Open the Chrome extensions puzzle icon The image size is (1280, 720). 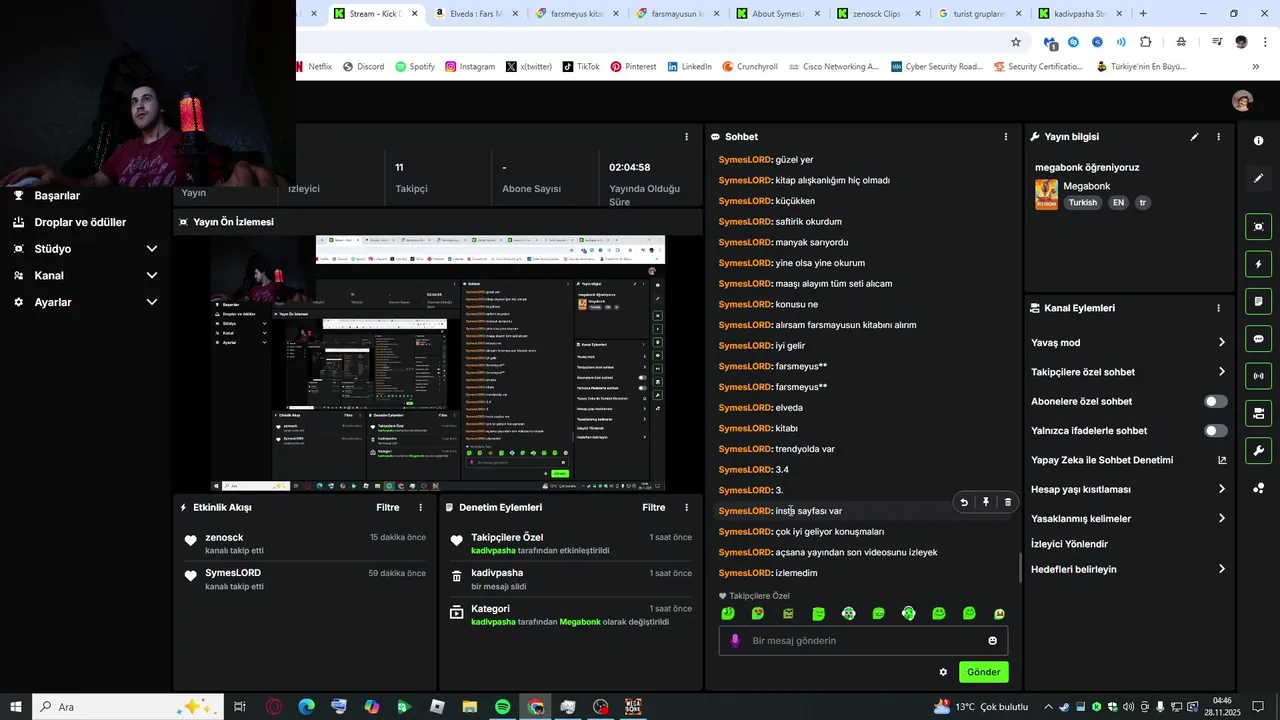coord(1146,42)
